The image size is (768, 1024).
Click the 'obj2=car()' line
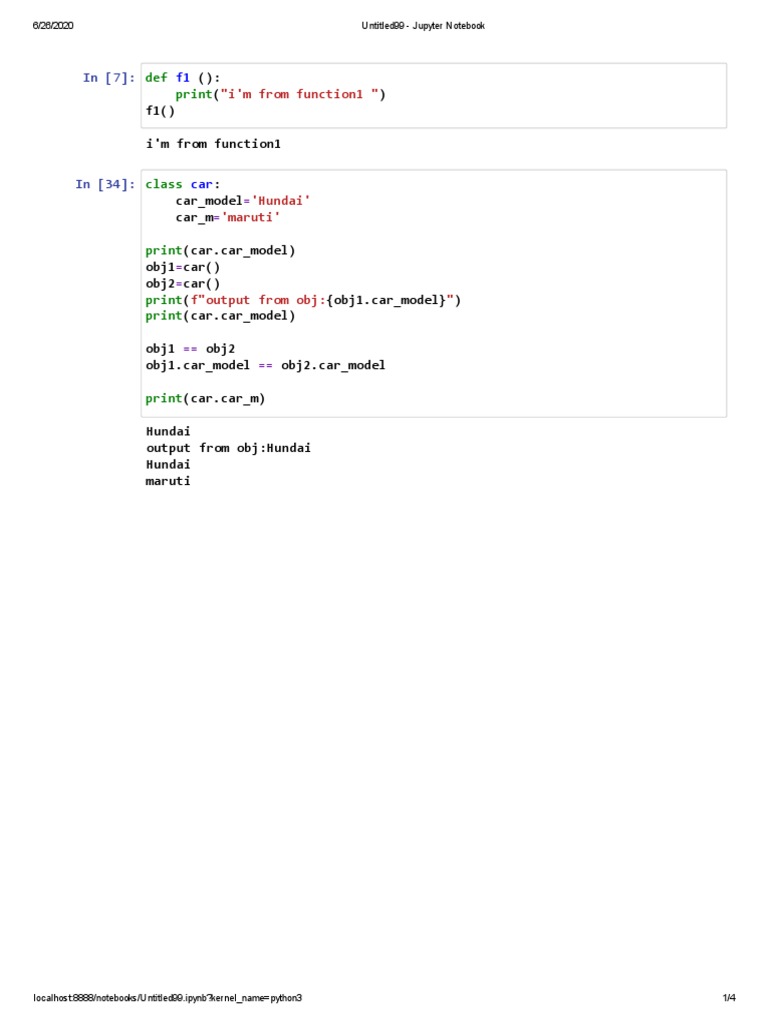[183, 283]
